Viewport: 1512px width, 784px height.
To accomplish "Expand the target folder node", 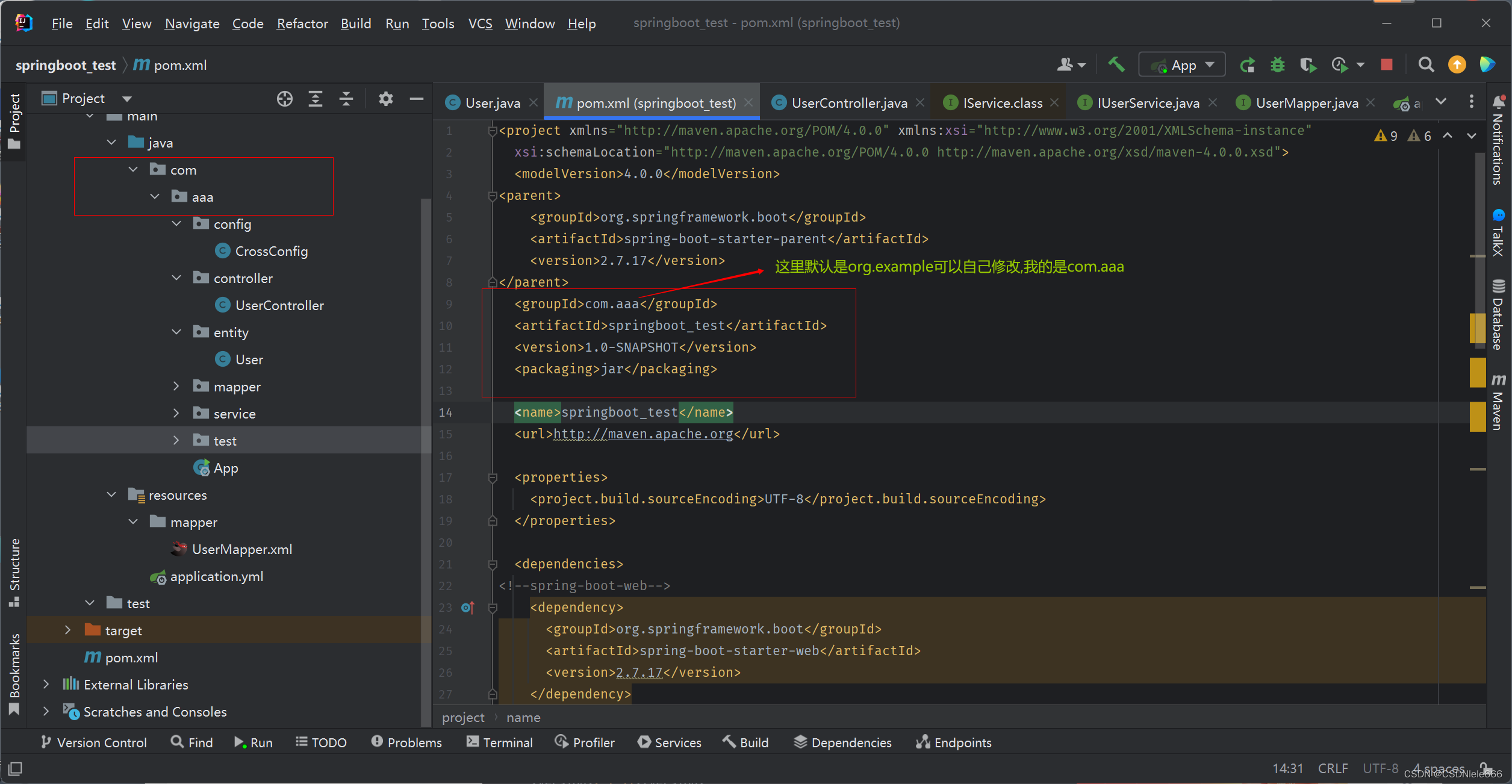I will coord(68,630).
